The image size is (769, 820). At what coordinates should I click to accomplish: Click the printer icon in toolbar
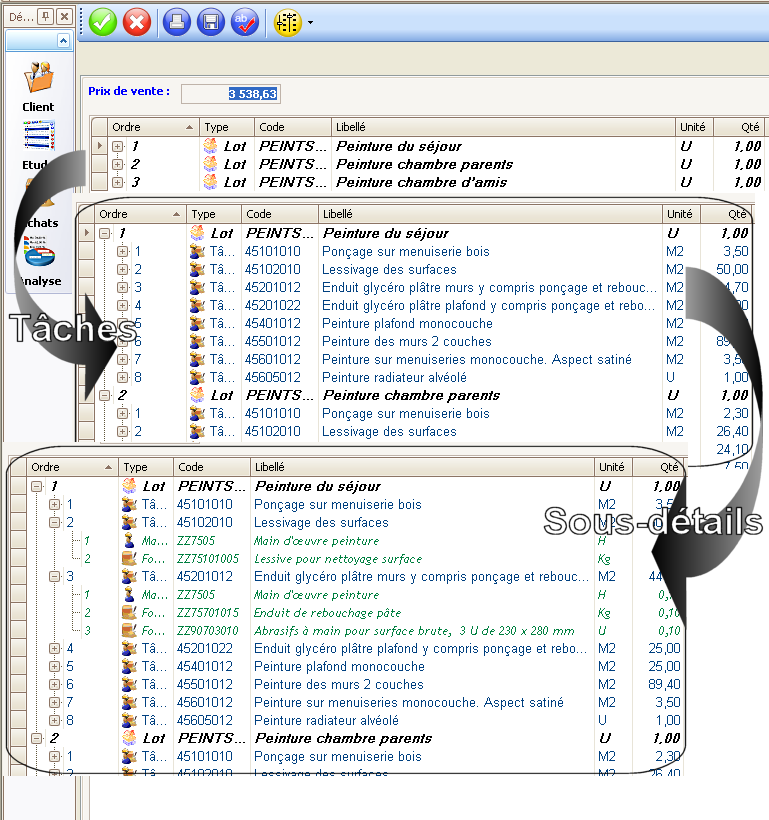click(x=177, y=22)
